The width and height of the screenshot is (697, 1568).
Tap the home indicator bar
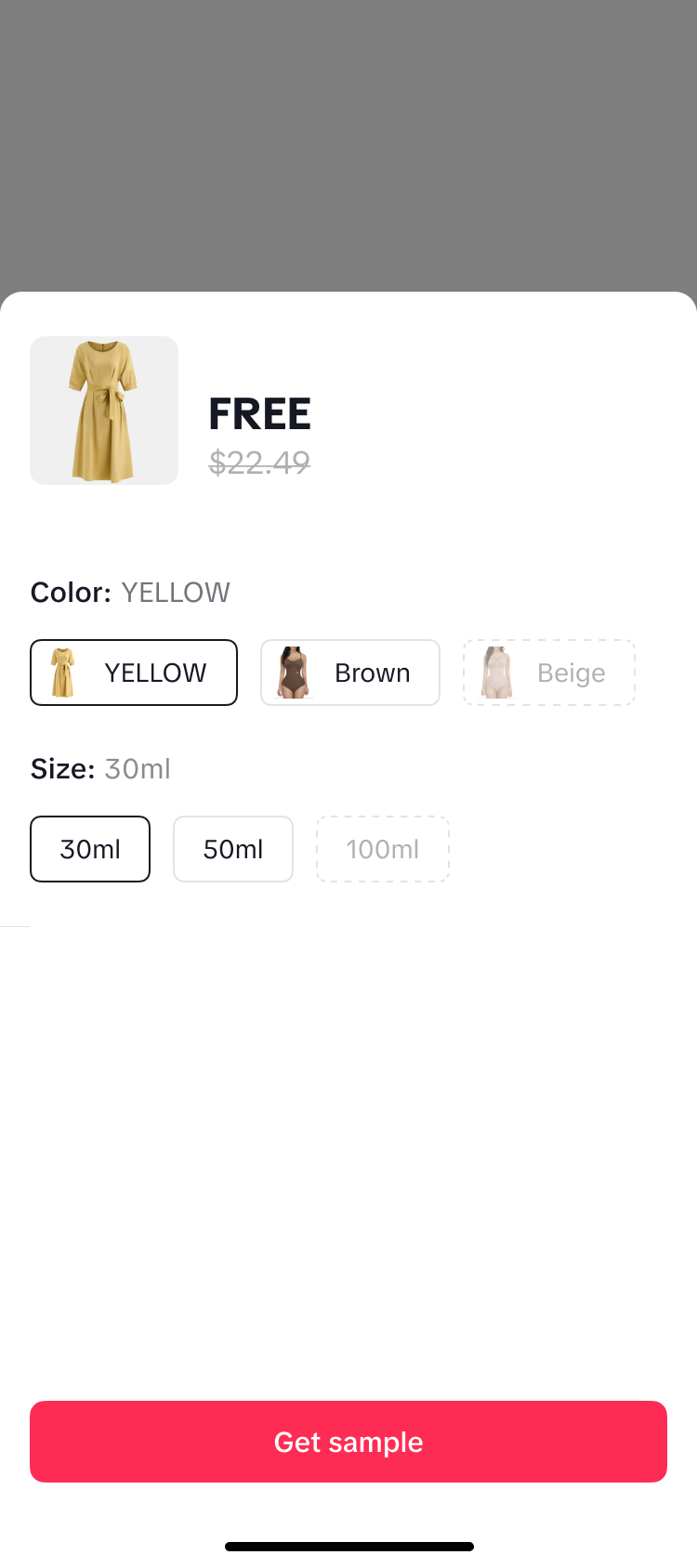click(348, 1547)
